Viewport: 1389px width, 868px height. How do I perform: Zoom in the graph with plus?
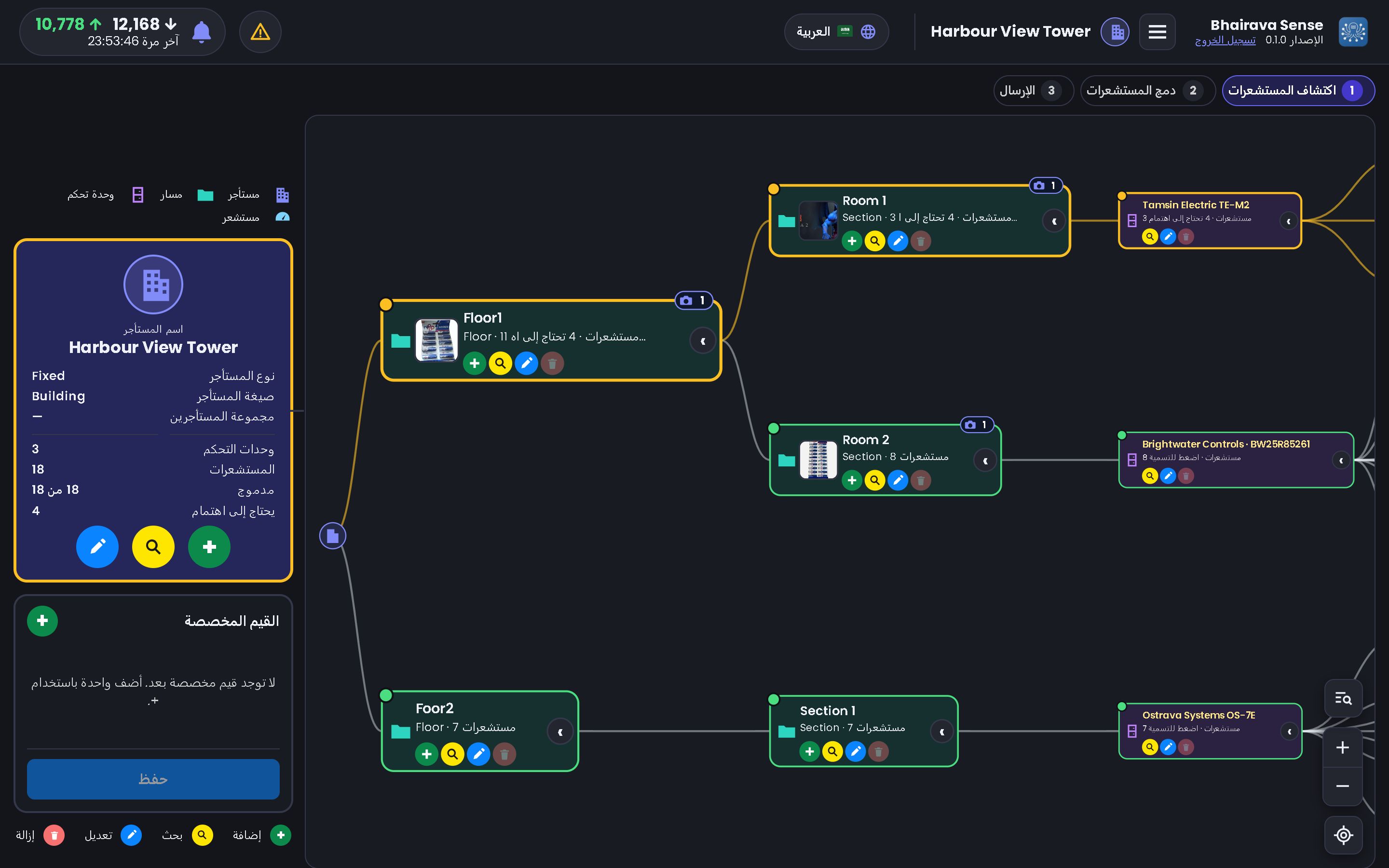(x=1343, y=747)
